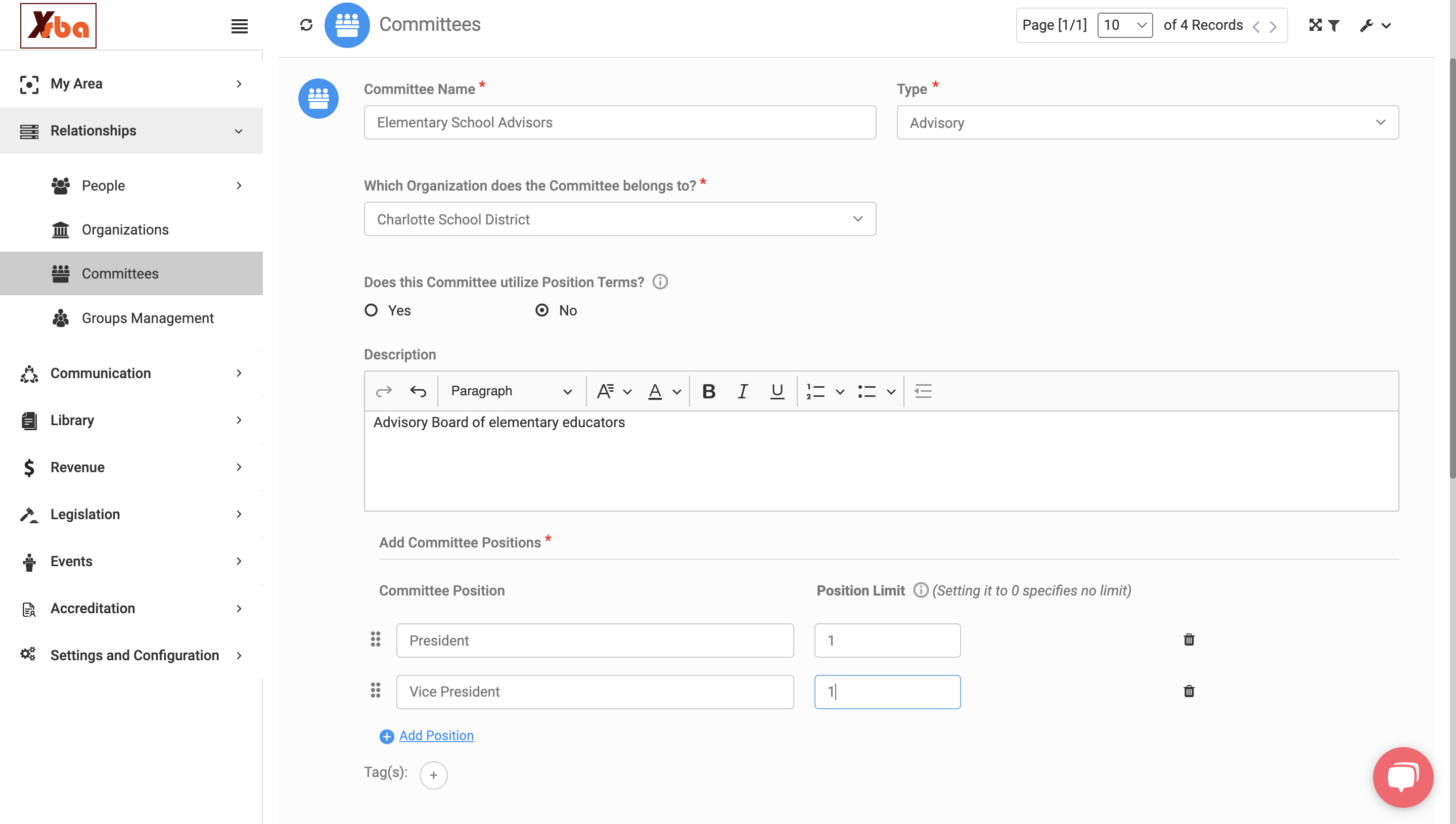Apply italic formatting in Description

click(743, 391)
